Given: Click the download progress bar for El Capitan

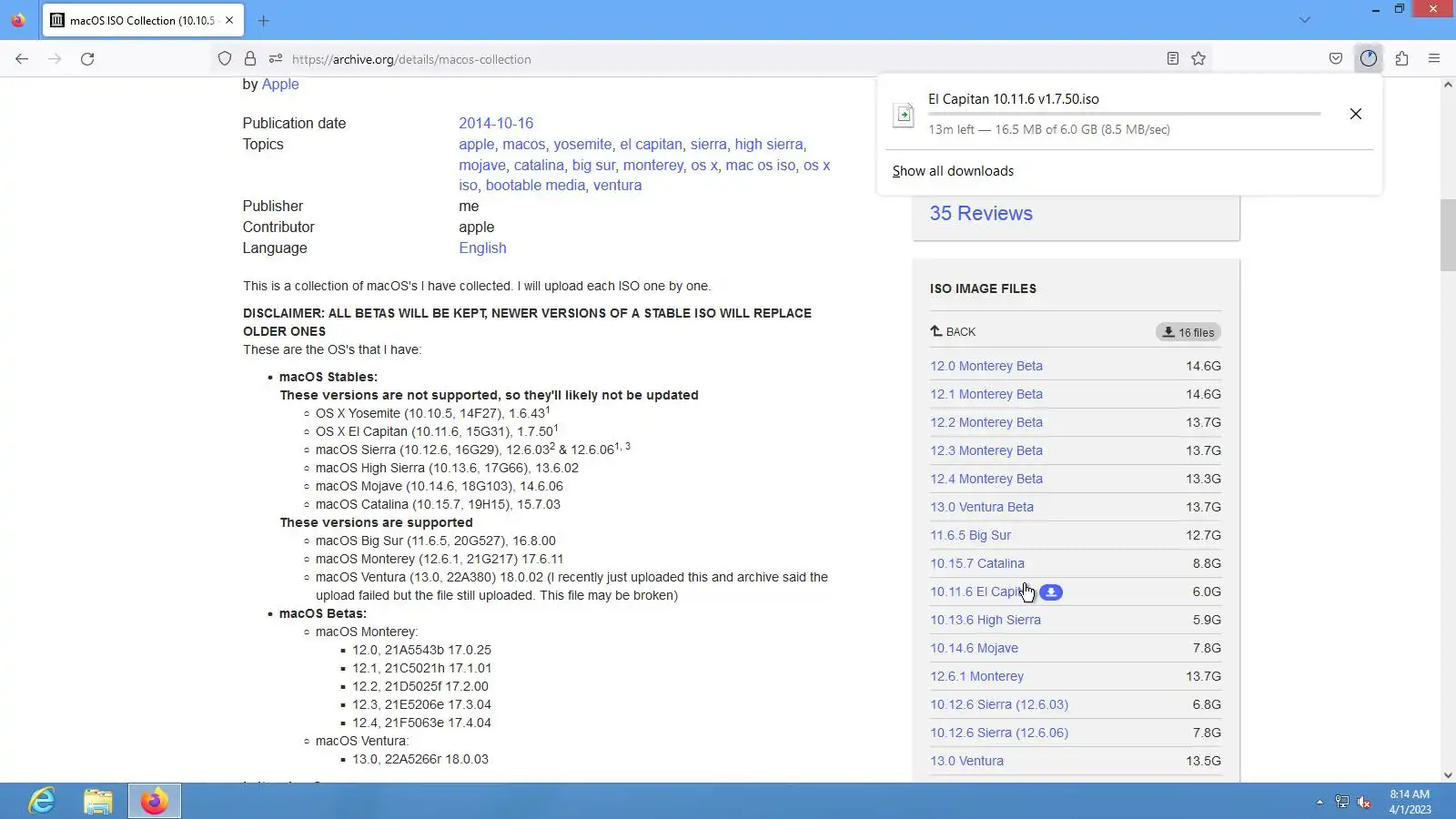Looking at the screenshot, I should click(1125, 114).
